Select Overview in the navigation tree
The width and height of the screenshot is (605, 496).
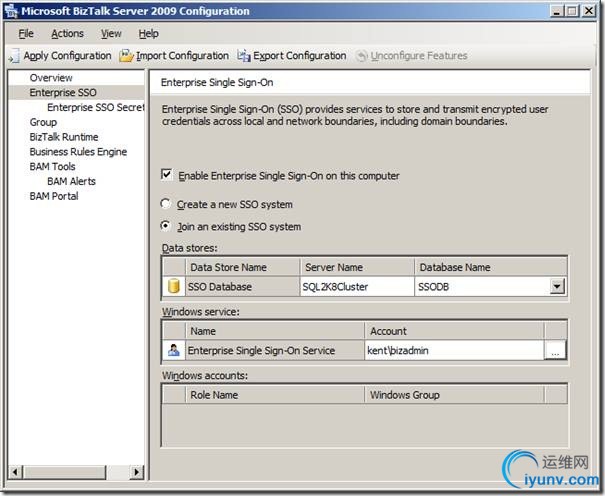pyautogui.click(x=51, y=78)
